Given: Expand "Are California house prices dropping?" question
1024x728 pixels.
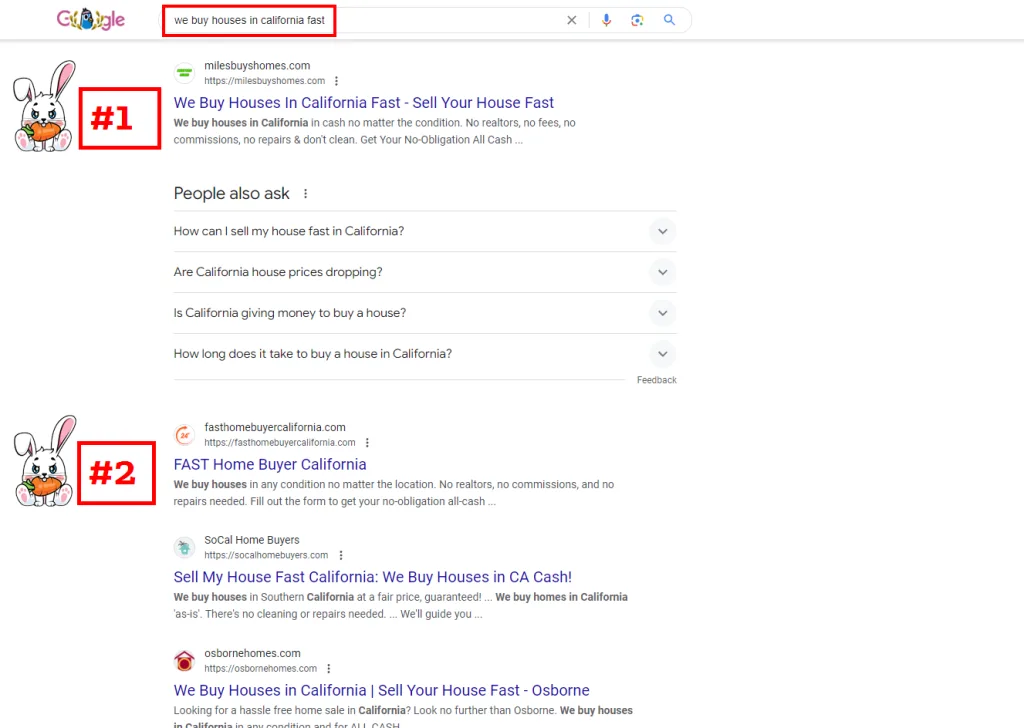Looking at the screenshot, I should coord(661,272).
